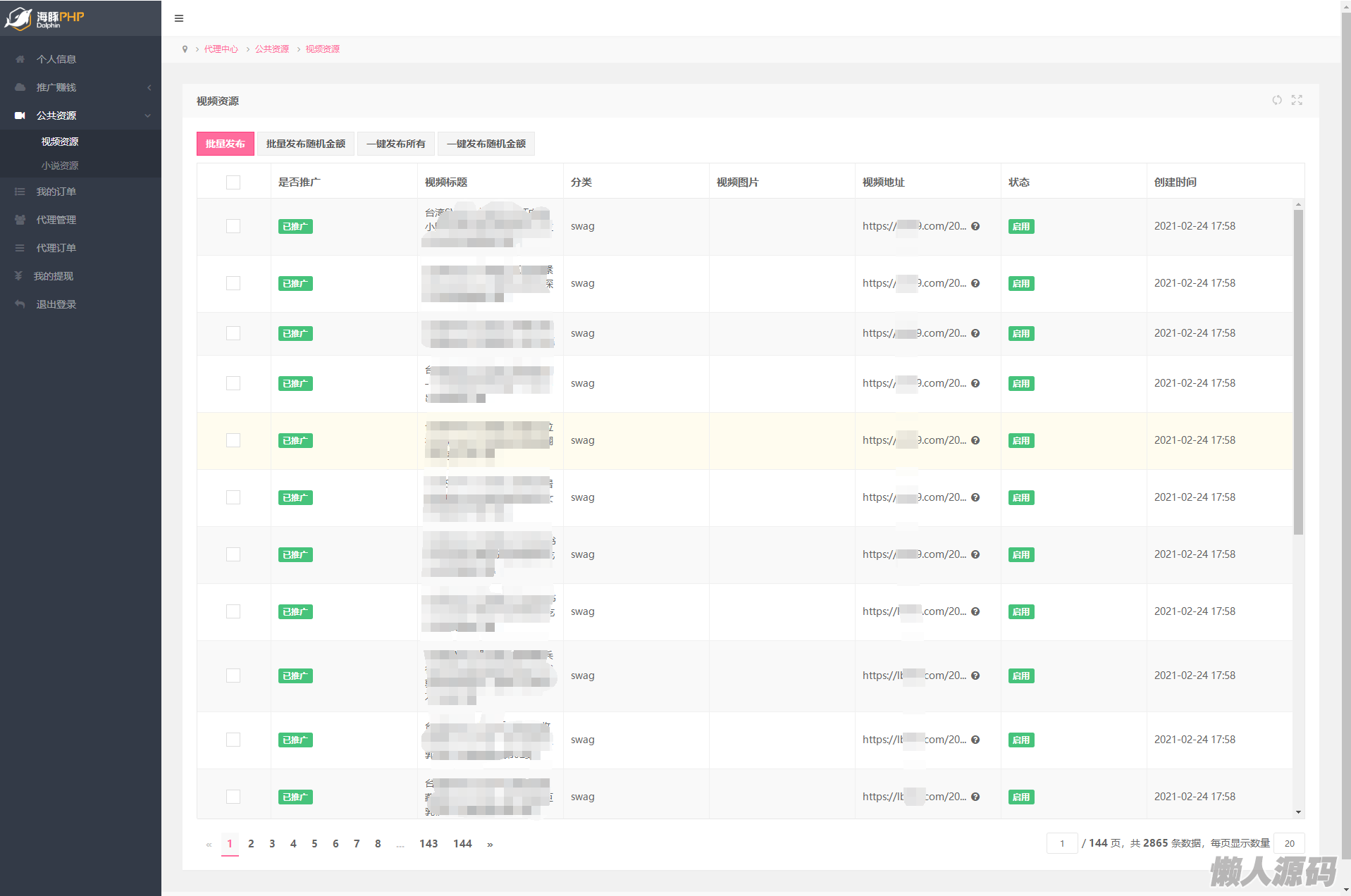Click help icon in highlighted row URL
The image size is (1351, 896).
coord(975,440)
